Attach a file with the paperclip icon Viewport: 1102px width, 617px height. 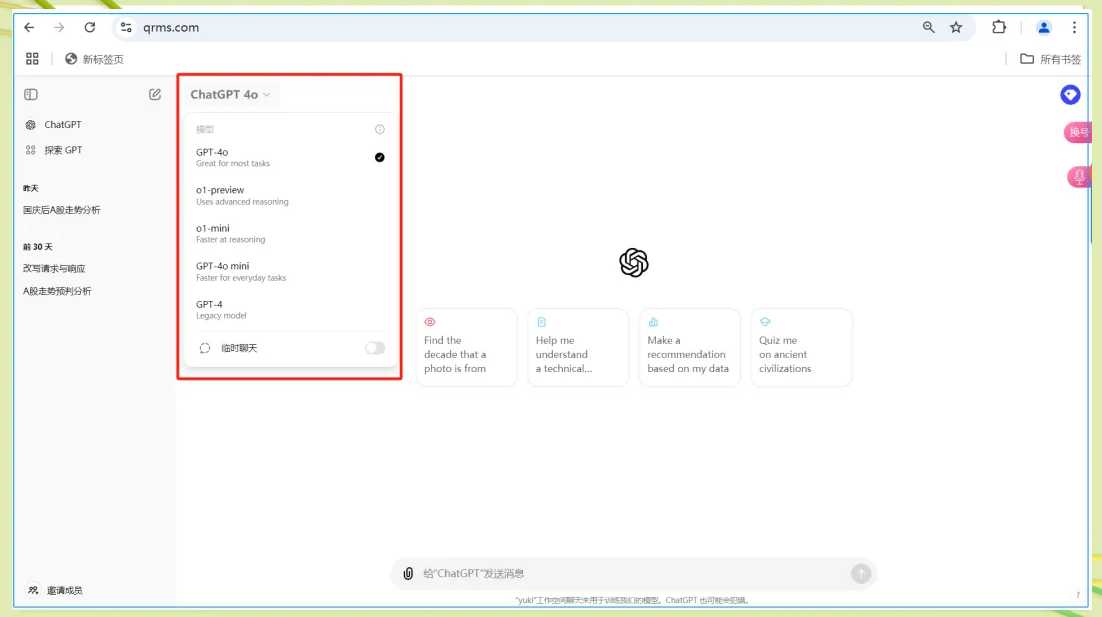tap(408, 573)
